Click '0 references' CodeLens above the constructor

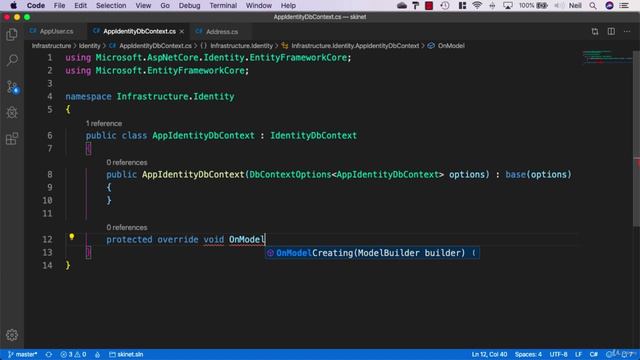(127, 162)
